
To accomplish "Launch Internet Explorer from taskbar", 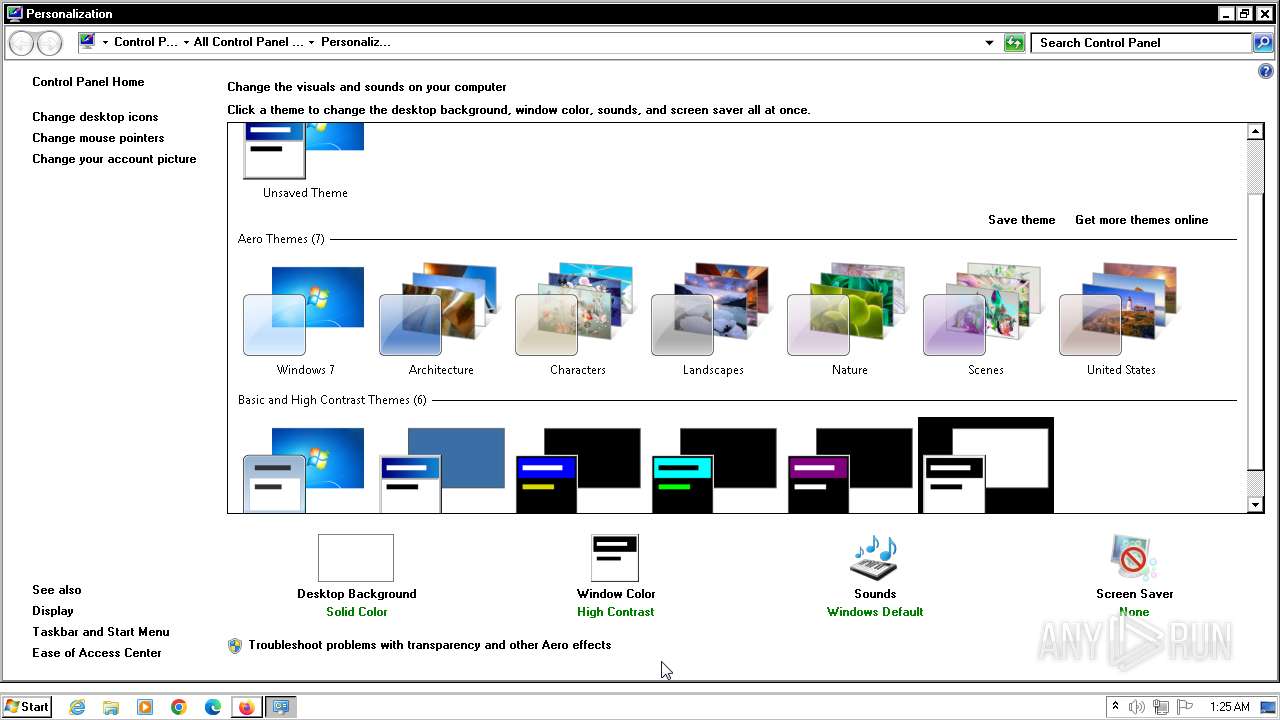I will [77, 707].
